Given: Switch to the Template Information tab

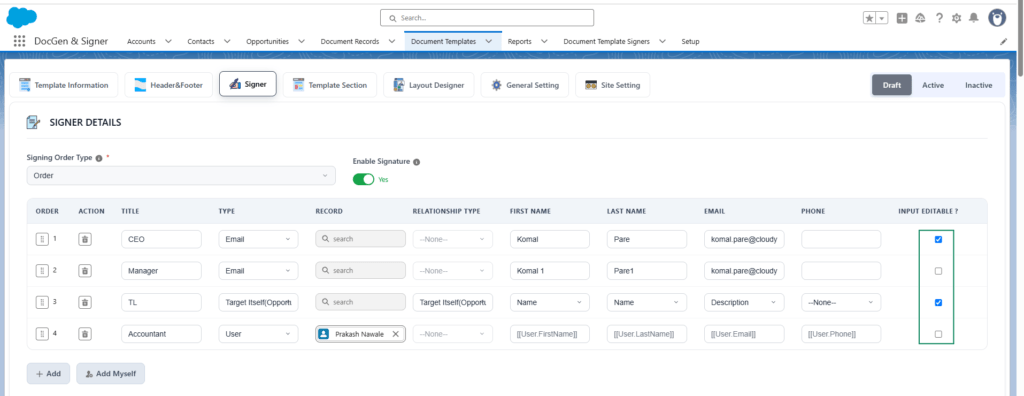Looking at the screenshot, I should click(x=64, y=85).
